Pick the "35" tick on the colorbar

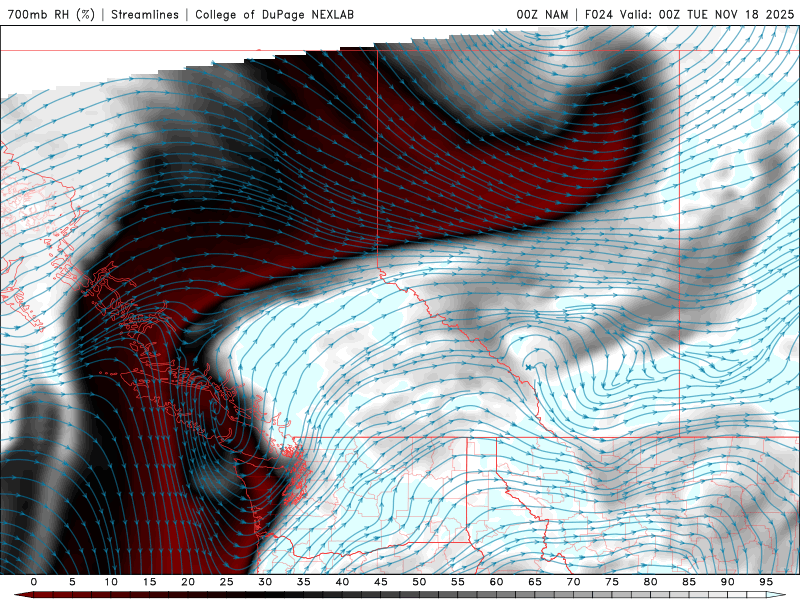coord(304,582)
